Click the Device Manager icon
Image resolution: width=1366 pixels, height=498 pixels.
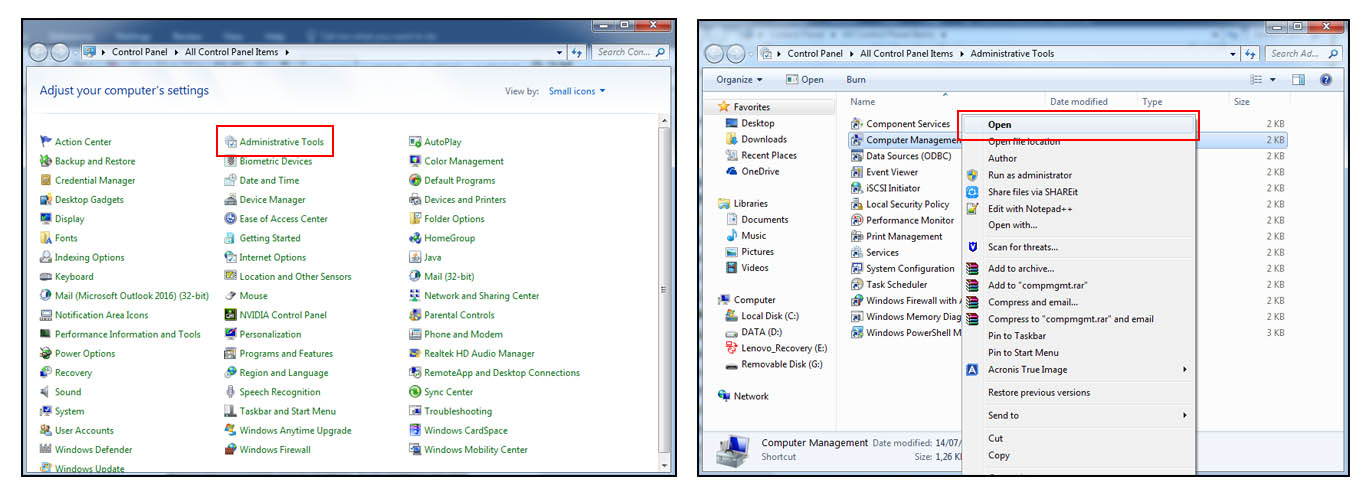[x=231, y=200]
